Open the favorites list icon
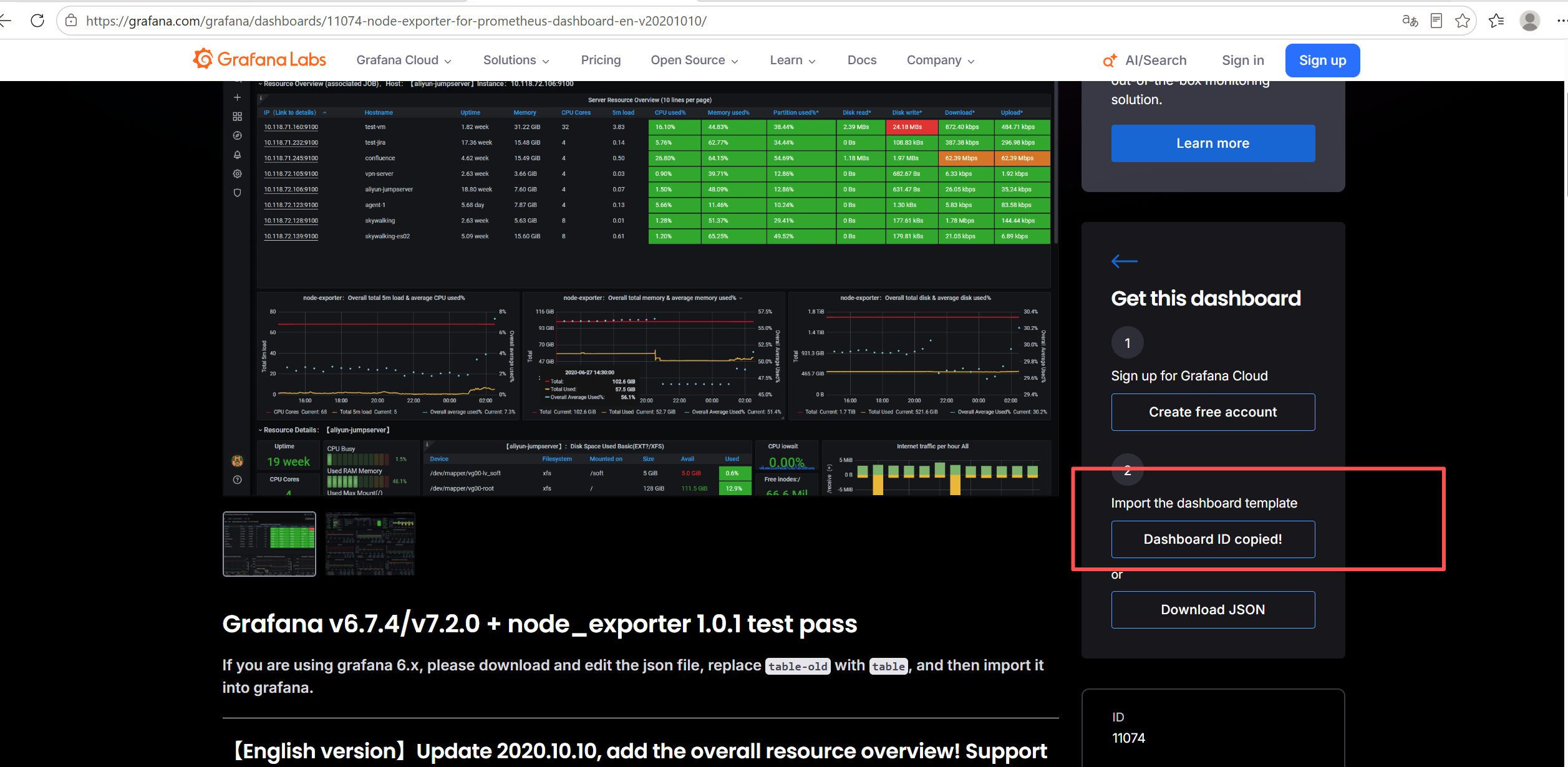1568x767 pixels. tap(1496, 21)
